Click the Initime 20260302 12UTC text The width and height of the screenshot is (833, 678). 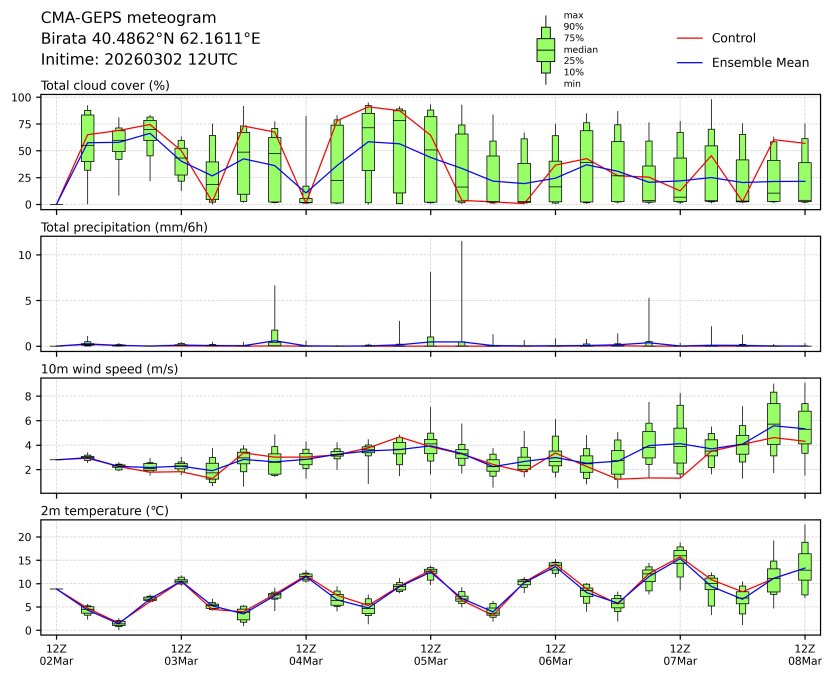(139, 59)
